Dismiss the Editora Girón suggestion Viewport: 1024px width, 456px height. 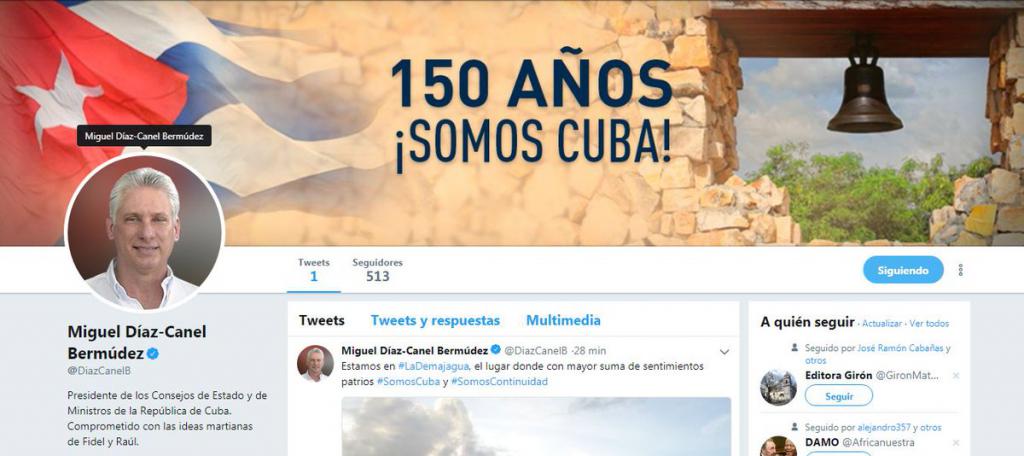[x=956, y=376]
